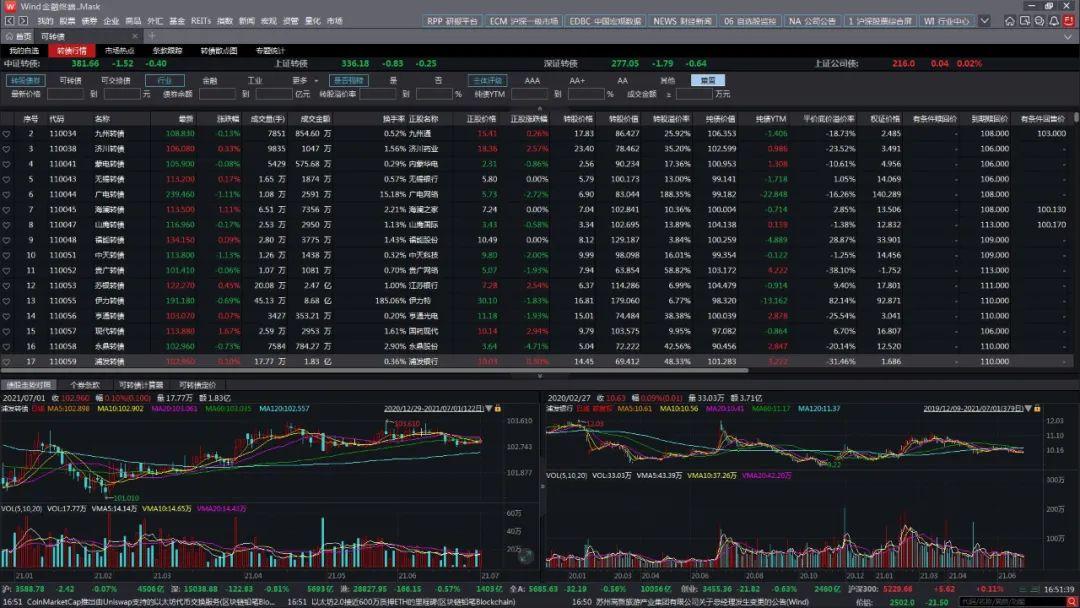Sort by the 转股溢价率 column header
The image size is (1080, 608).
[x=671, y=119]
